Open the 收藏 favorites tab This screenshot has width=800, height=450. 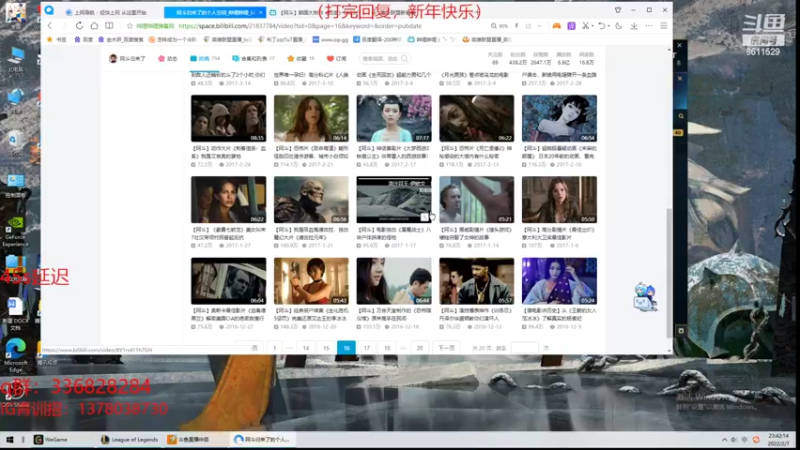301,59
